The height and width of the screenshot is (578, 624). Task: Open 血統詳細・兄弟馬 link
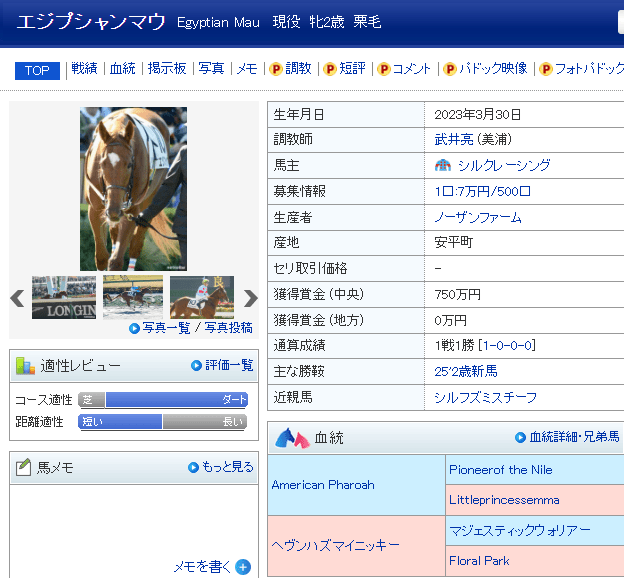(x=574, y=437)
